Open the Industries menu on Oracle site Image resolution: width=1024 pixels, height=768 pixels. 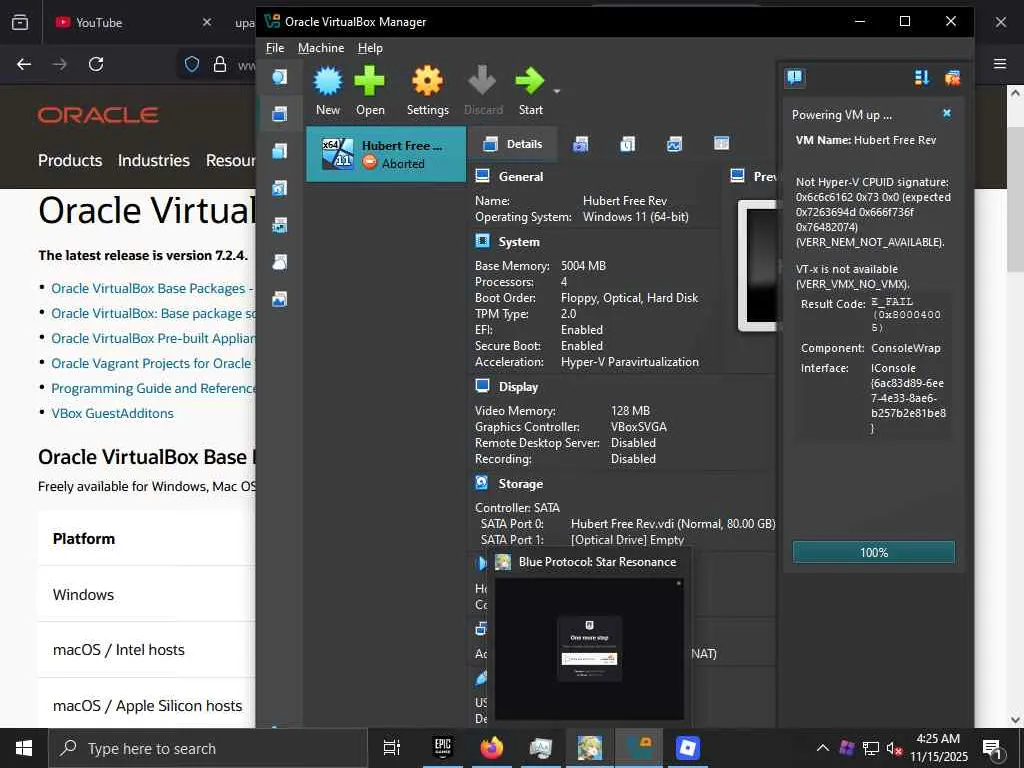[x=153, y=161]
